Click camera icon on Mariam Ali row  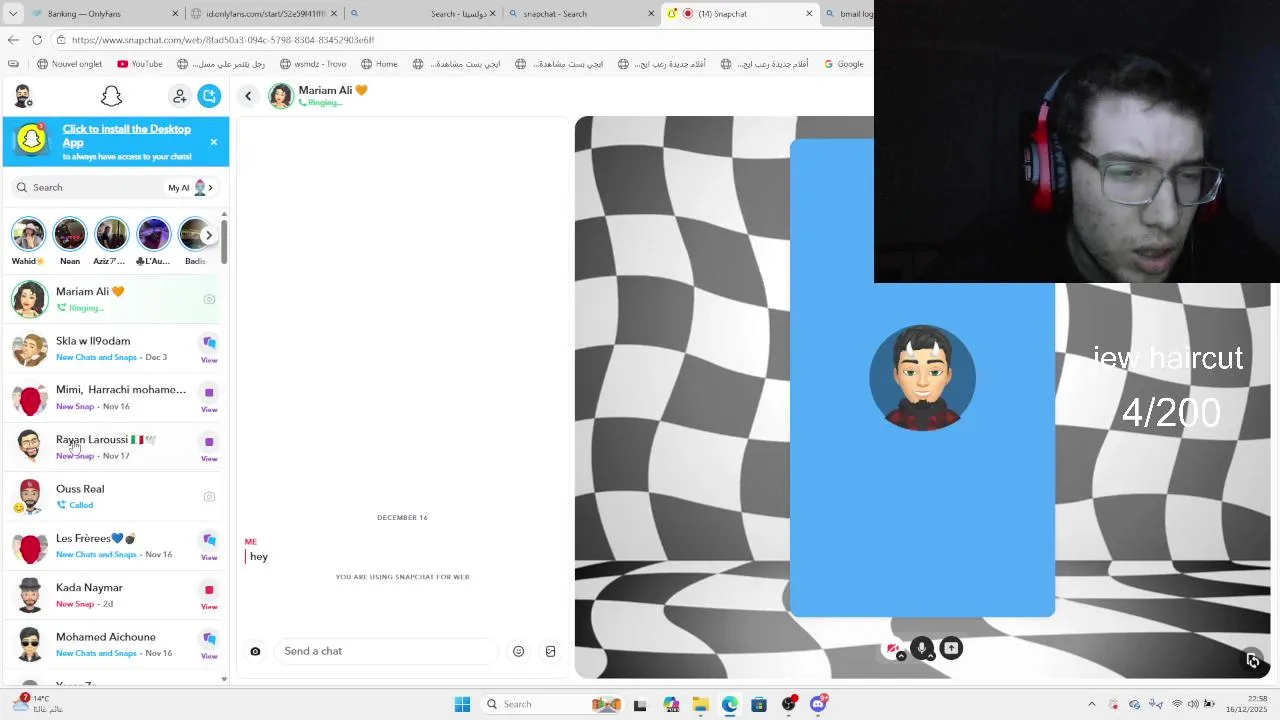click(x=209, y=299)
